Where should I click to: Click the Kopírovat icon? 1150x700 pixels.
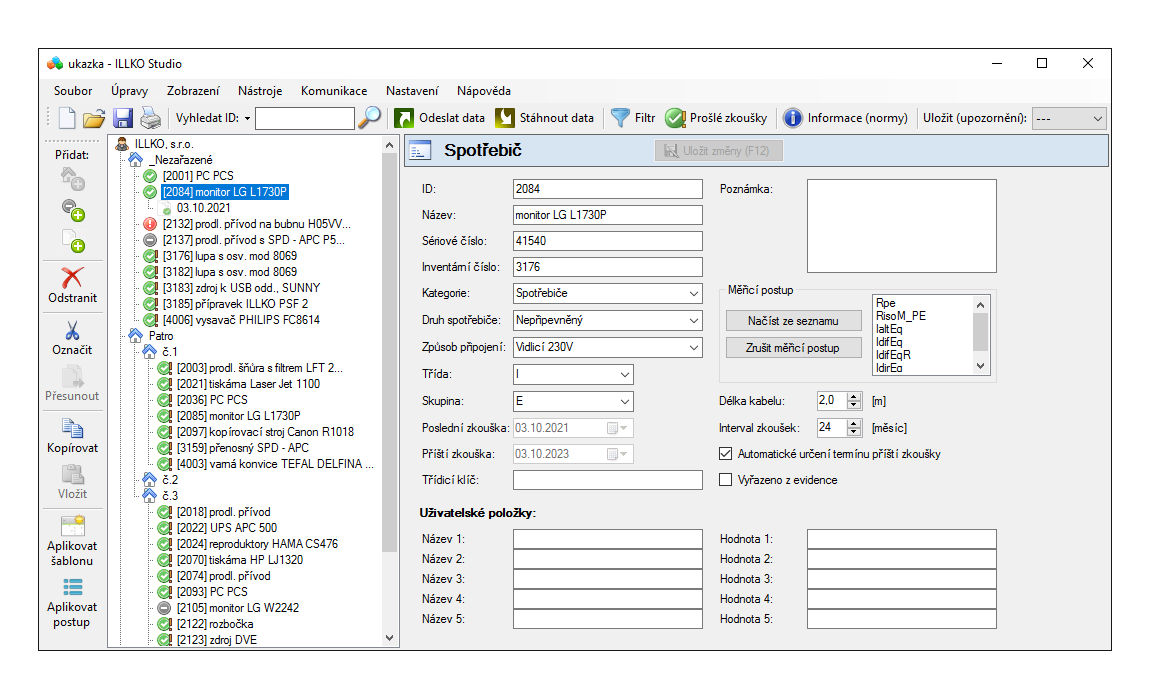coord(72,428)
